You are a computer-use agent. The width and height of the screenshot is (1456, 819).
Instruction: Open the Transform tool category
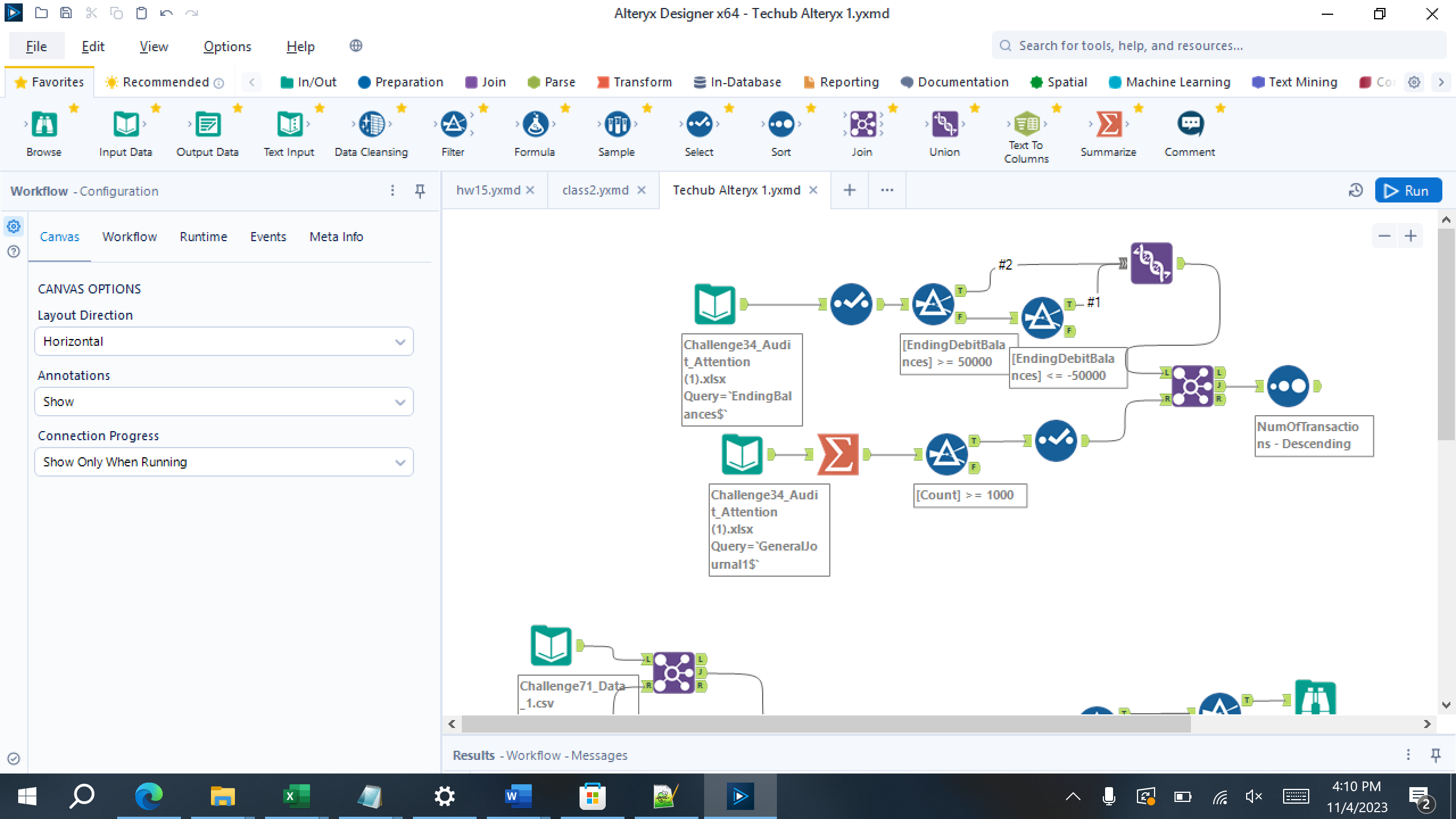click(635, 82)
